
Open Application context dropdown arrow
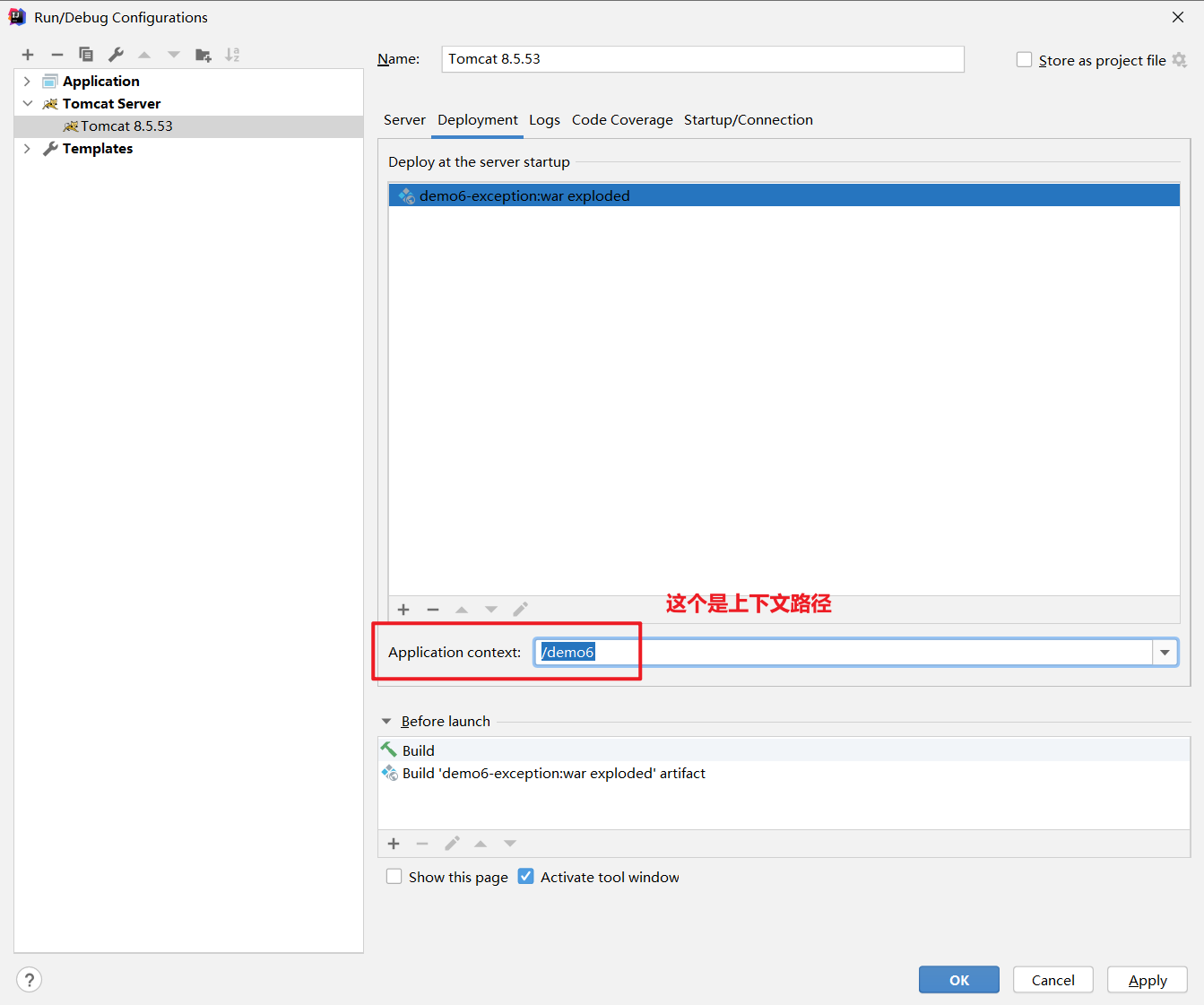tap(1165, 652)
